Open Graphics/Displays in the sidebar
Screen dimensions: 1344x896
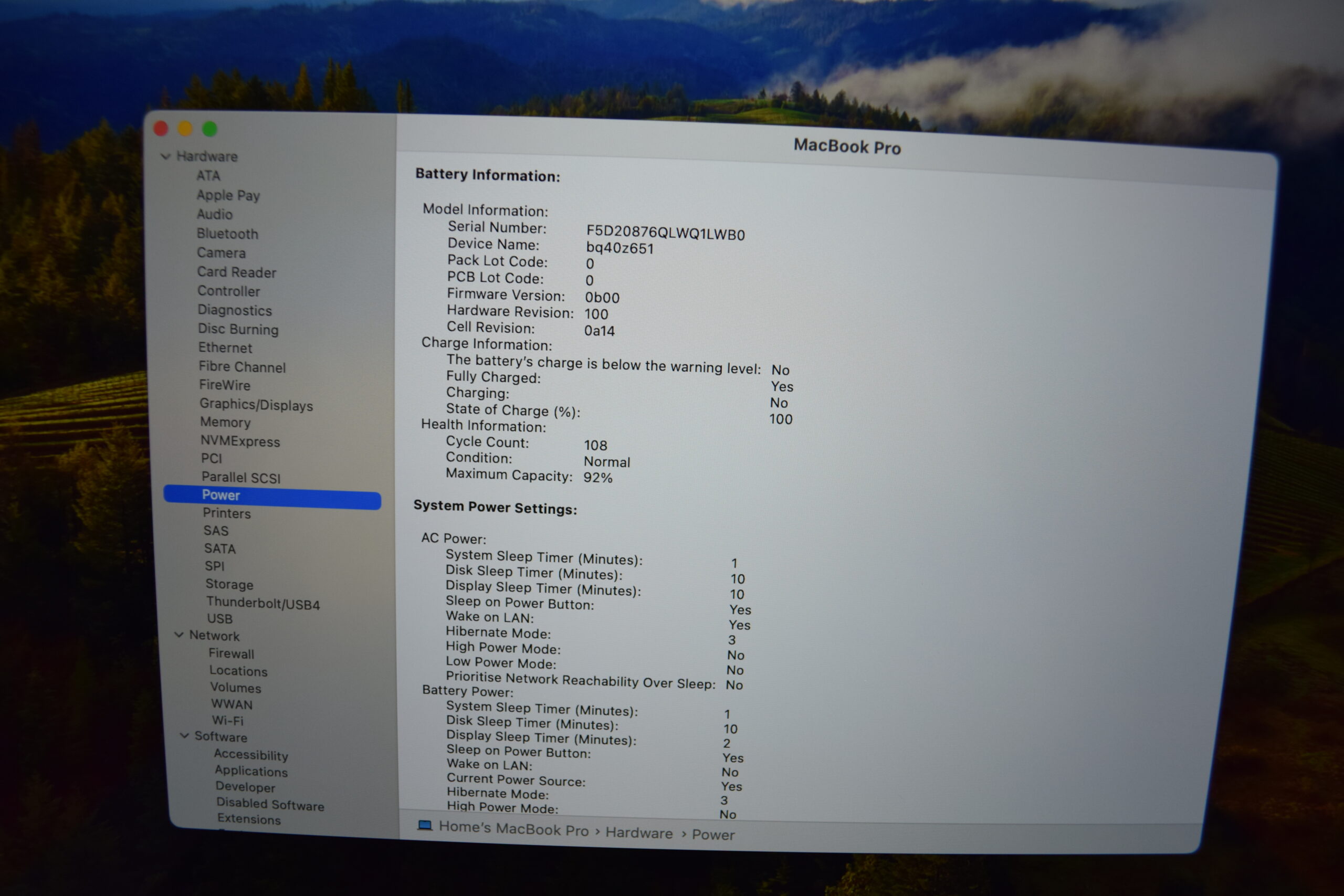pos(256,405)
